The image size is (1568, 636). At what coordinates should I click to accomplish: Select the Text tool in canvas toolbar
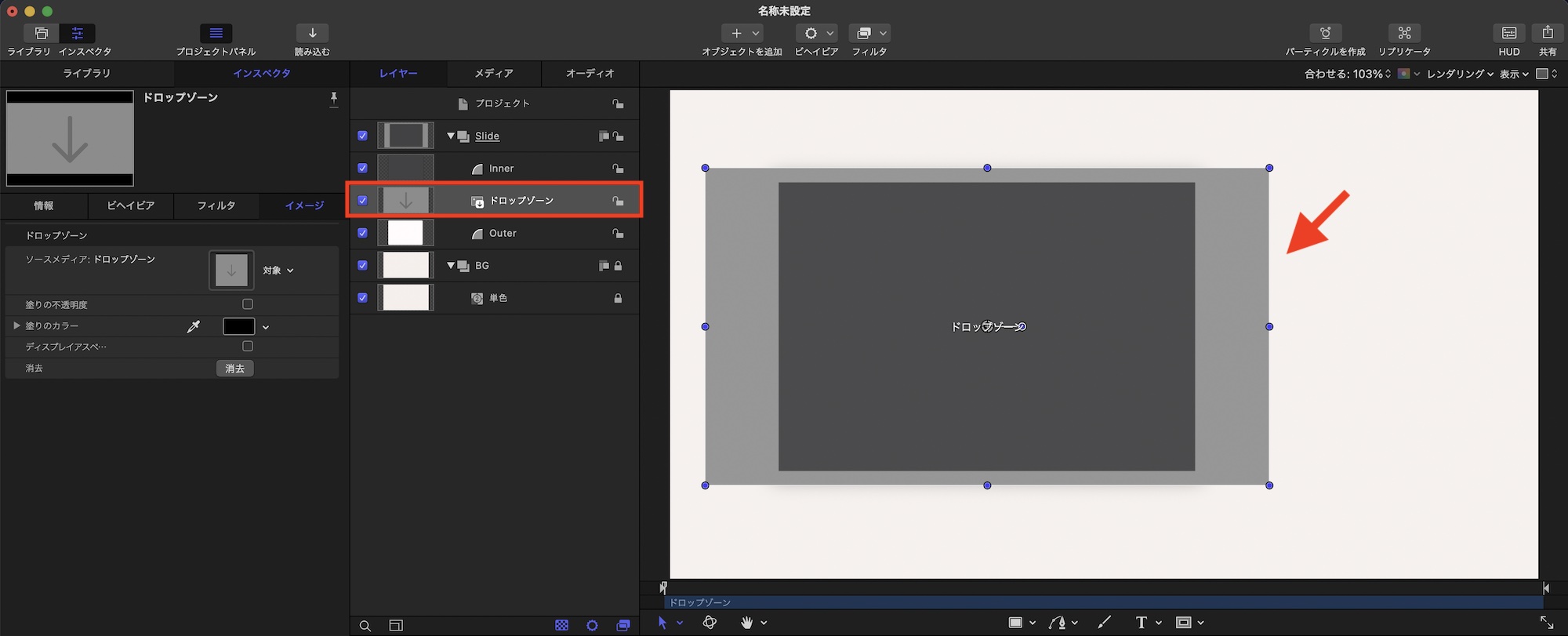point(1141,623)
